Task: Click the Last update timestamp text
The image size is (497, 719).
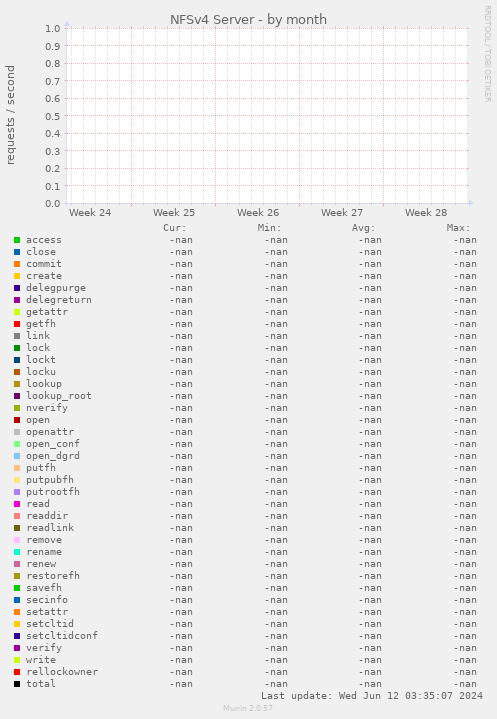Action: [372, 696]
